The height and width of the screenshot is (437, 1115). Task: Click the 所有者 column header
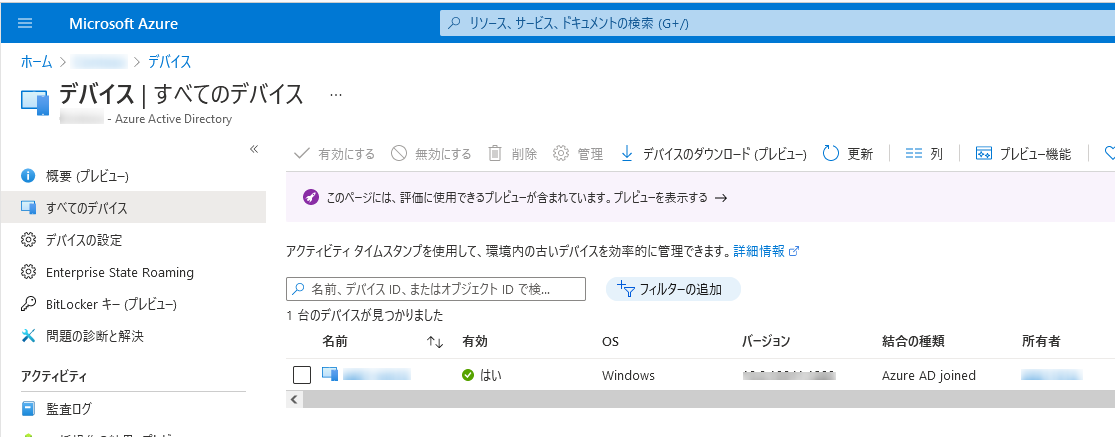tap(1041, 341)
